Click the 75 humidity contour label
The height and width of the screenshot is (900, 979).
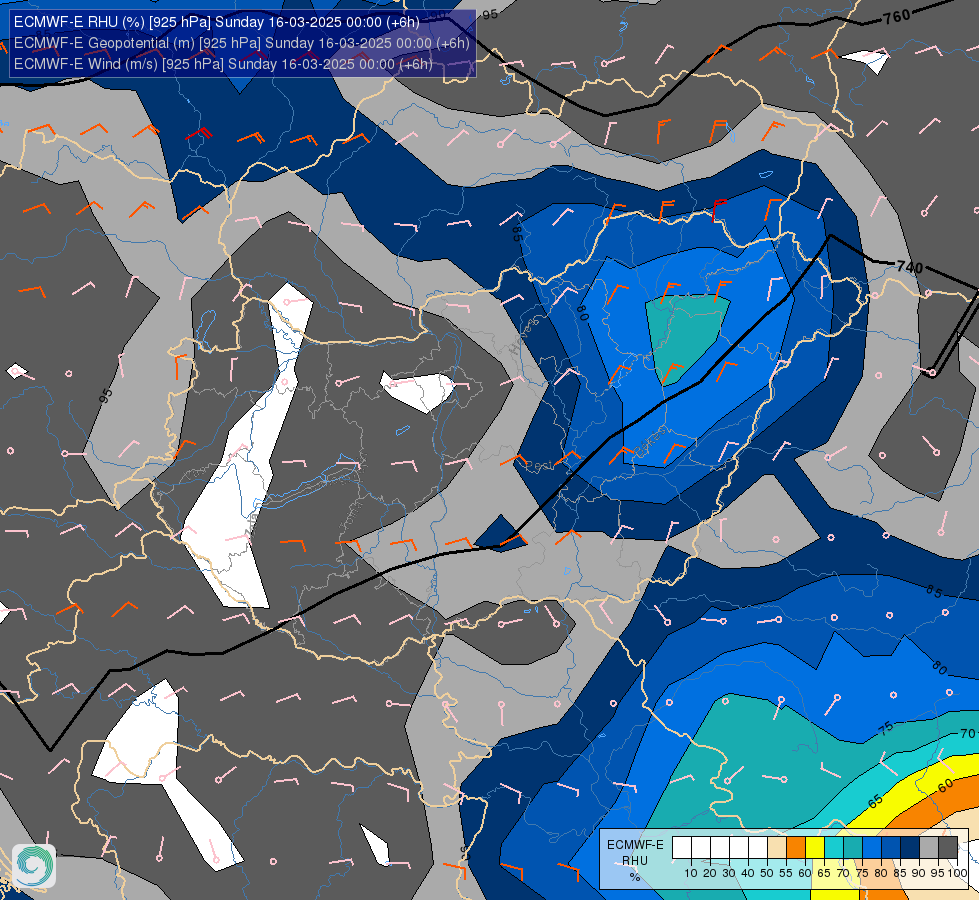pyautogui.click(x=886, y=728)
